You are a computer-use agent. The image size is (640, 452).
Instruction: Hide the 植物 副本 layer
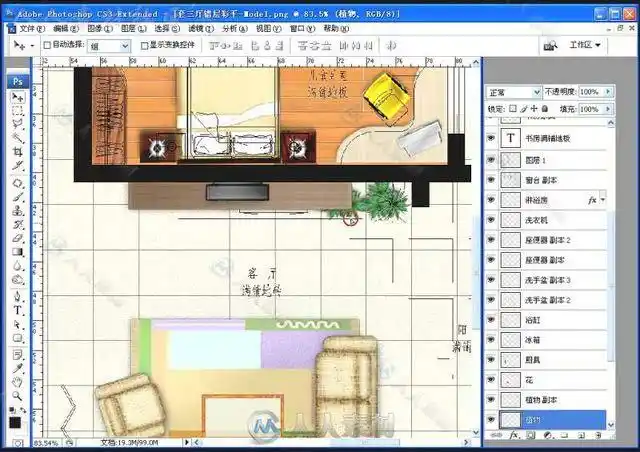coord(491,399)
